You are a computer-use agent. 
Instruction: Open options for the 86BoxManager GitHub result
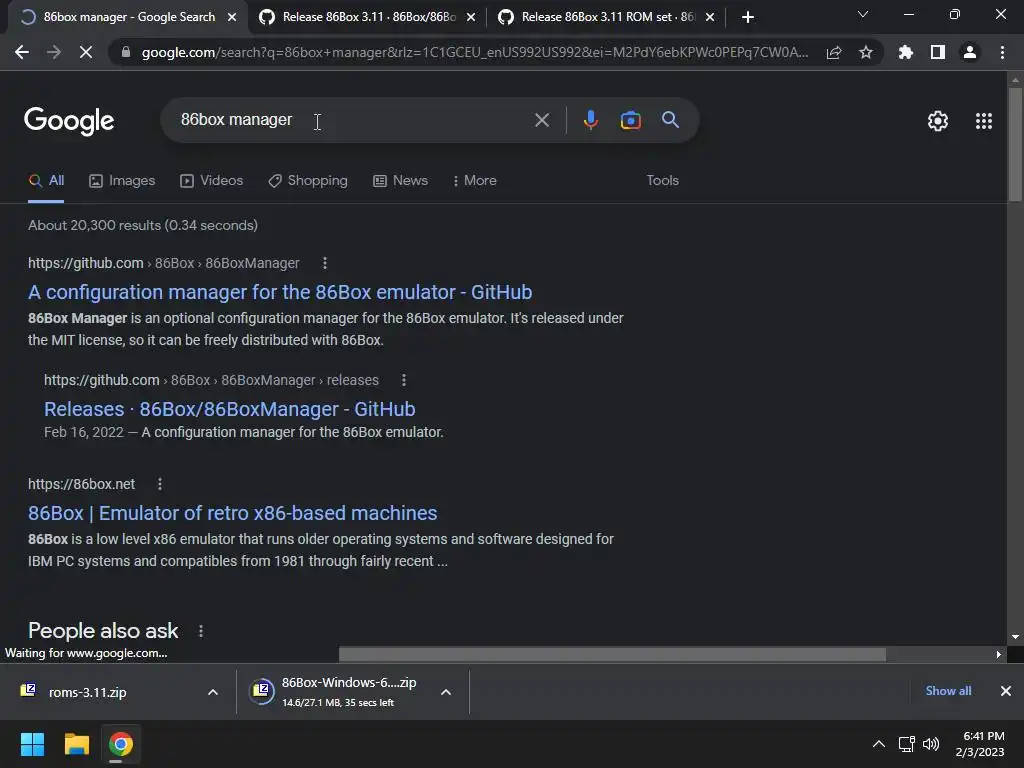click(325, 263)
